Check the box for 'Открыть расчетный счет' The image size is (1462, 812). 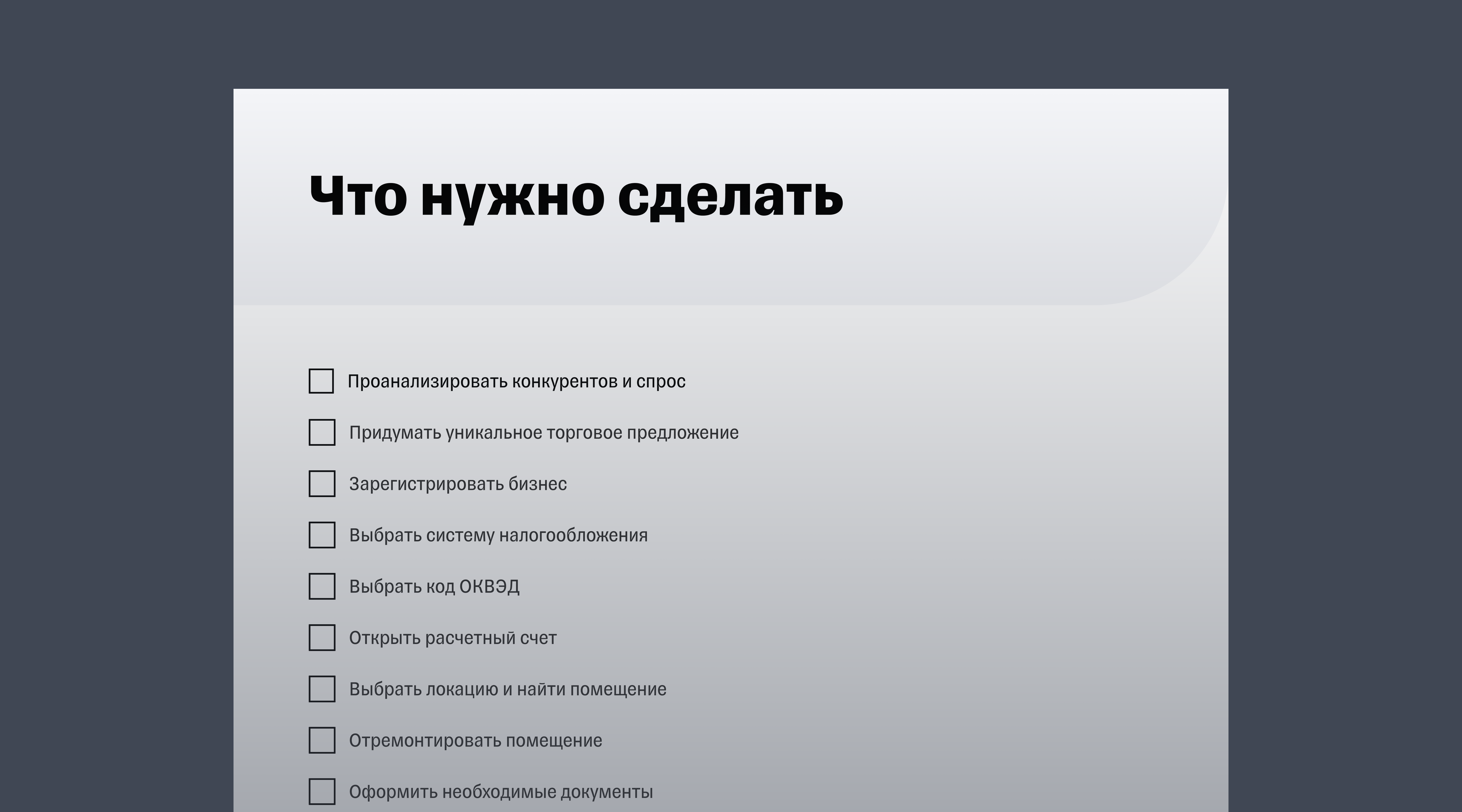tap(321, 638)
